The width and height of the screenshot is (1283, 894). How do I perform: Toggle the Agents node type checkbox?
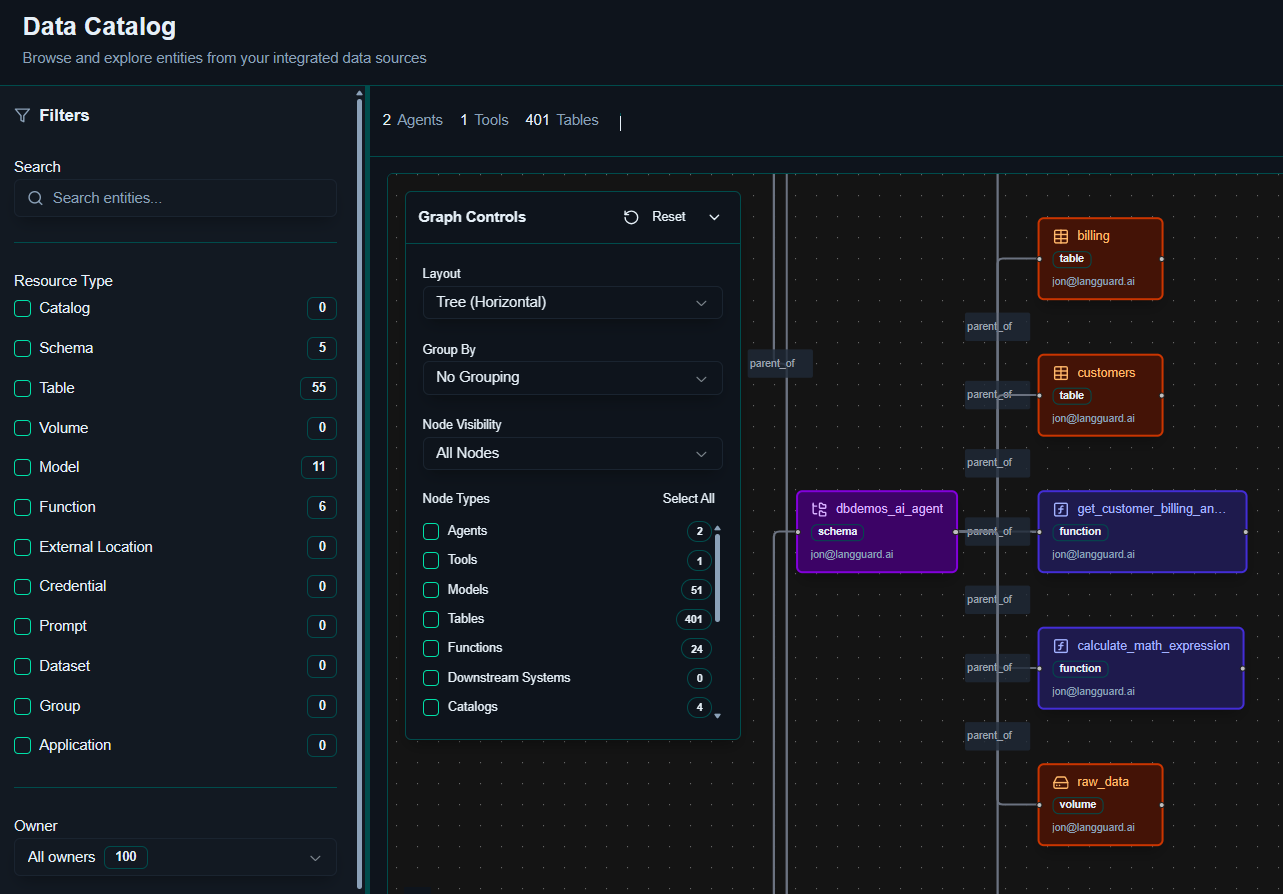tap(431, 531)
